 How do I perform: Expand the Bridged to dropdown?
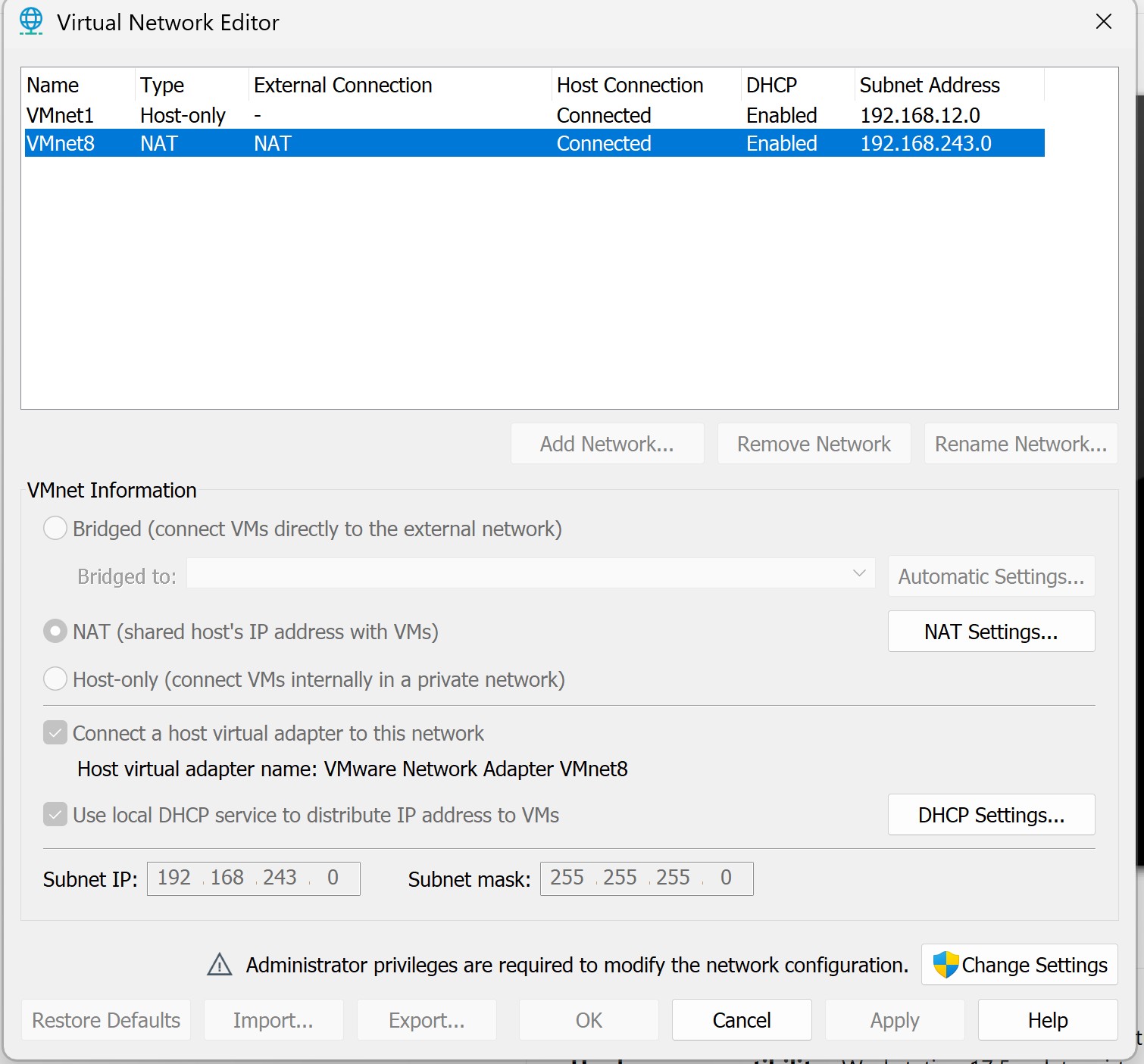pos(530,574)
